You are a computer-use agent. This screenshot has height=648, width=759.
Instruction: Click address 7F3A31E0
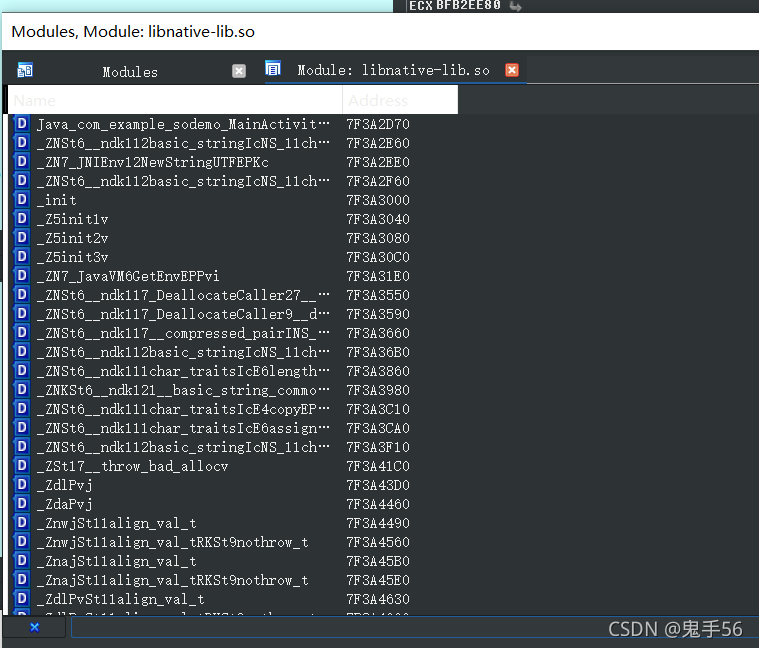[378, 276]
